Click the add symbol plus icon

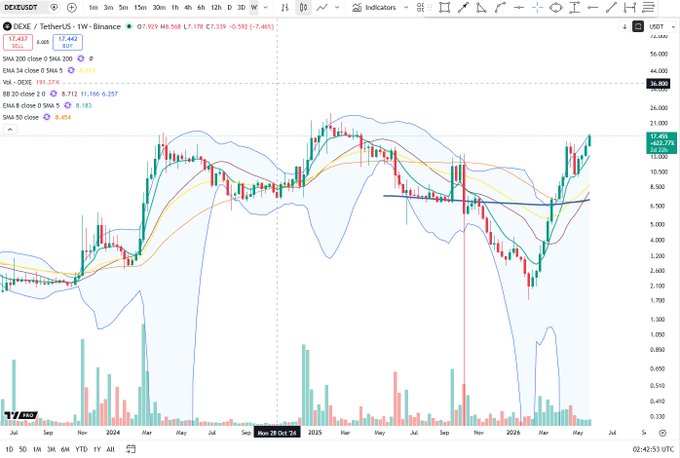pyautogui.click(x=72, y=7)
